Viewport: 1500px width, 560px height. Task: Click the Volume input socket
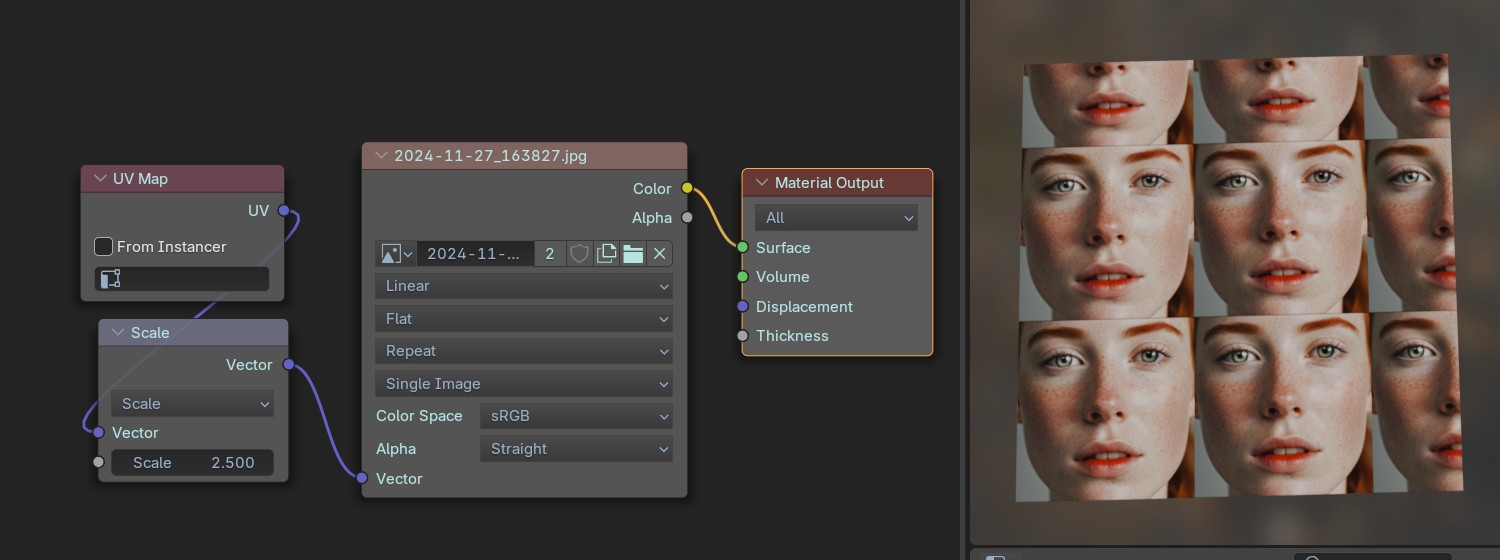pyautogui.click(x=742, y=277)
